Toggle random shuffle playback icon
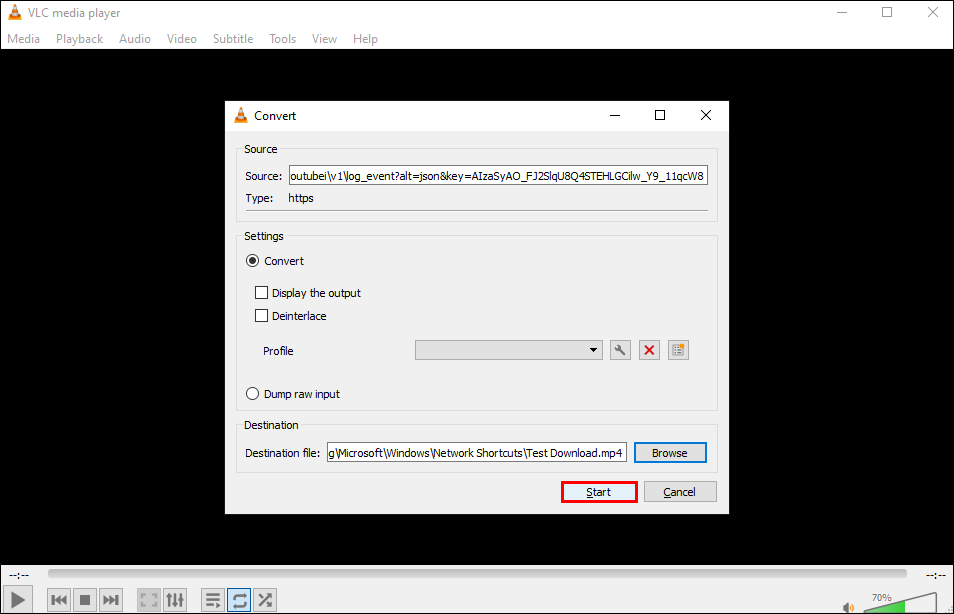The height and width of the screenshot is (614, 954). coord(265,600)
